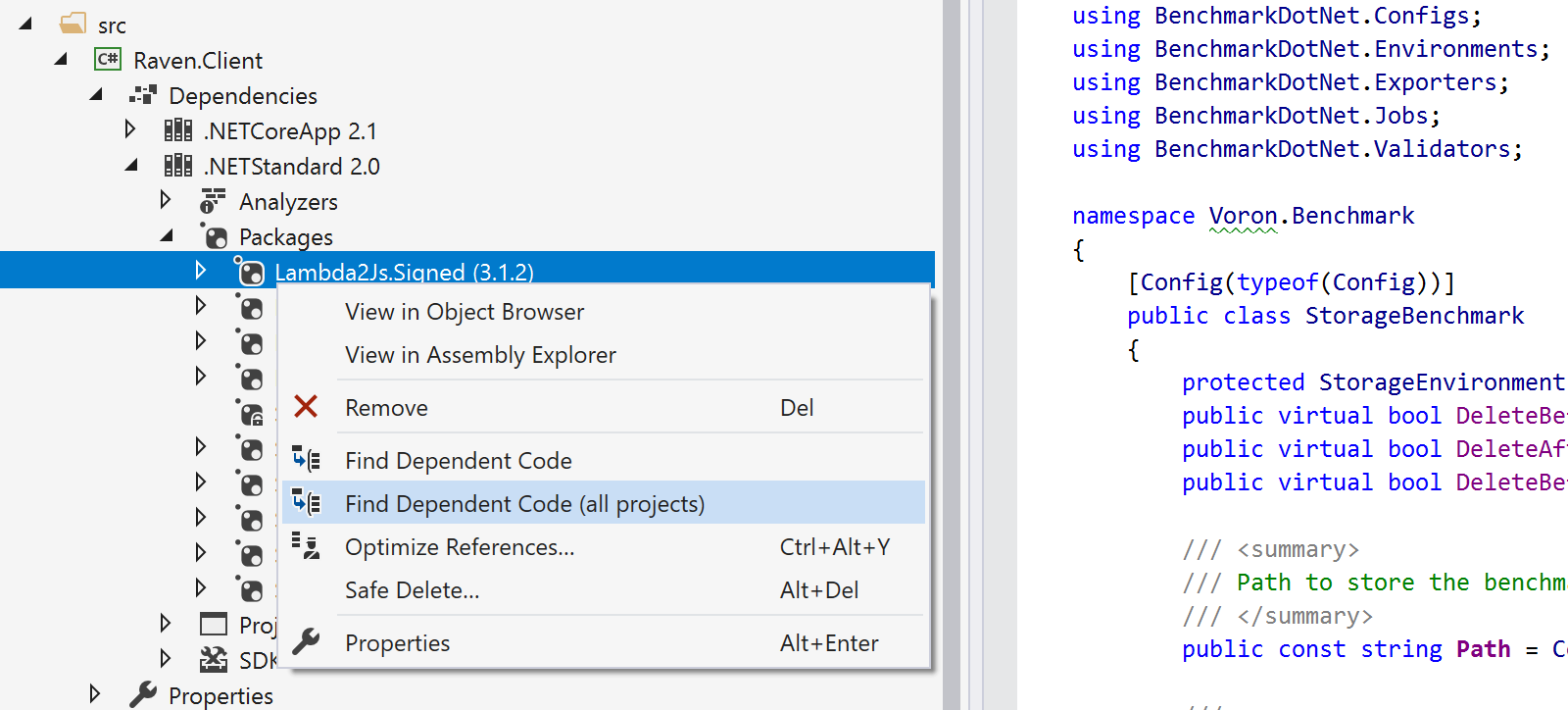Select the Packages tree label
Viewport: 1568px width, 710px height.
286,236
